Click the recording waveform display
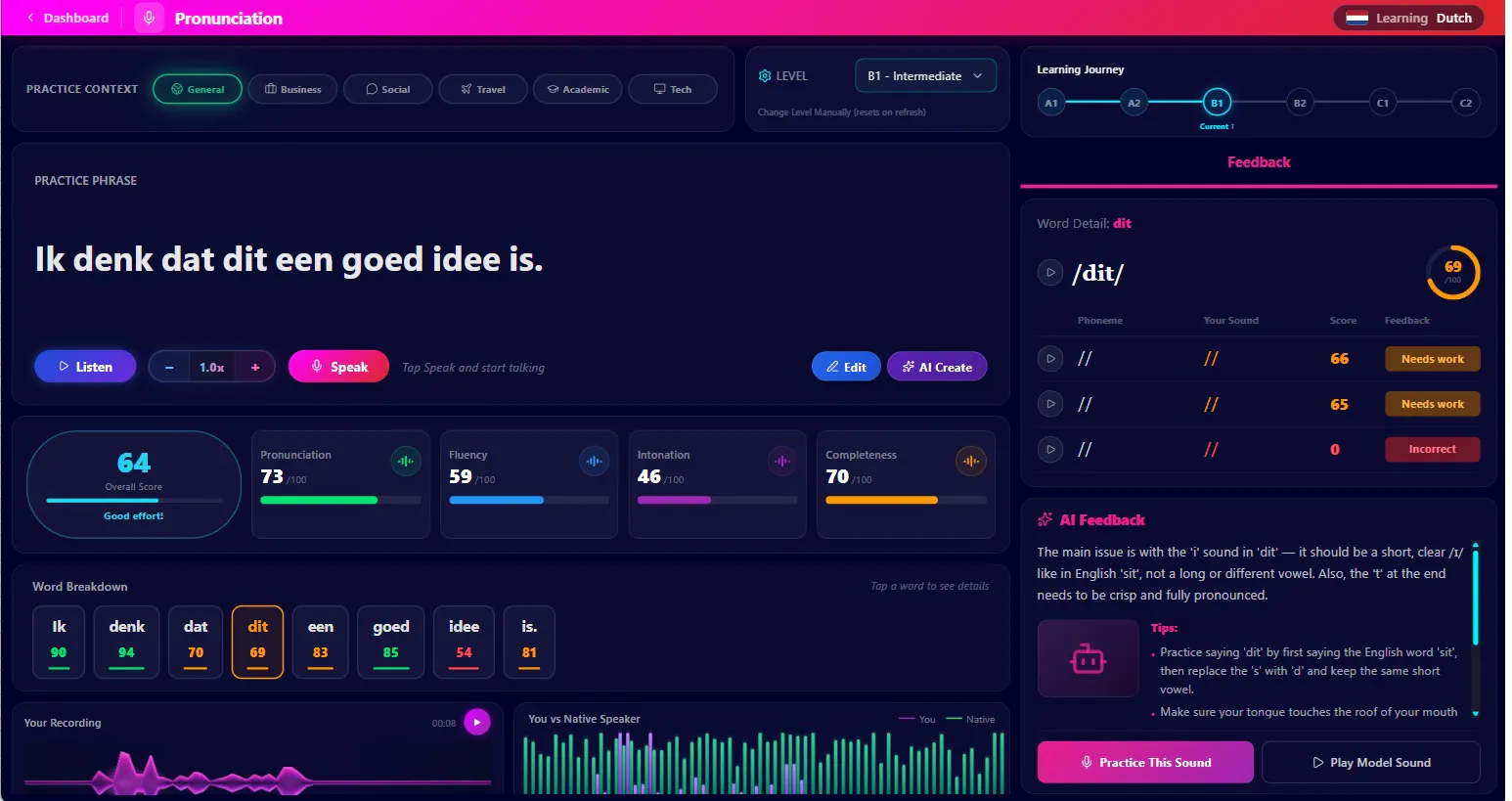Image resolution: width=1512 pixels, height=801 pixels. [x=257, y=773]
